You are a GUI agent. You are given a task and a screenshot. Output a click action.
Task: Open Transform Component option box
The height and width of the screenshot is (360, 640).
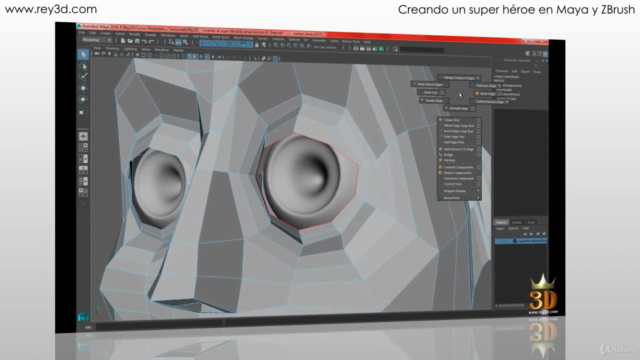coord(478,178)
